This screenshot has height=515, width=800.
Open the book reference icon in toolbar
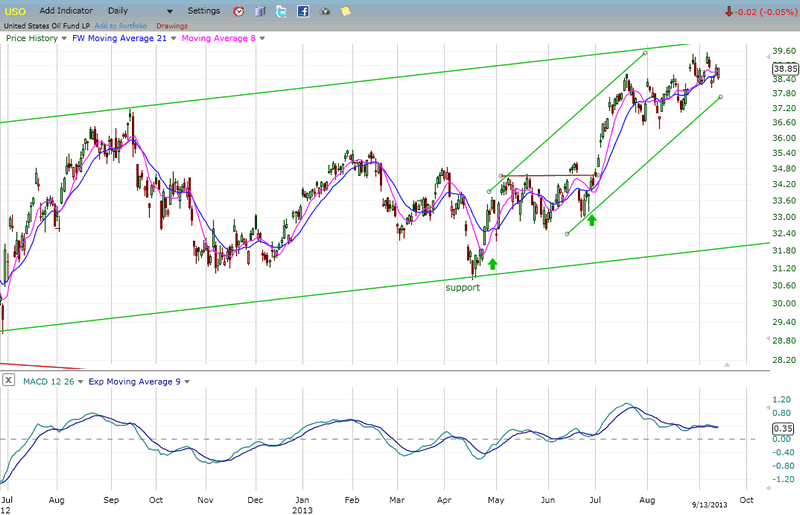tap(260, 11)
